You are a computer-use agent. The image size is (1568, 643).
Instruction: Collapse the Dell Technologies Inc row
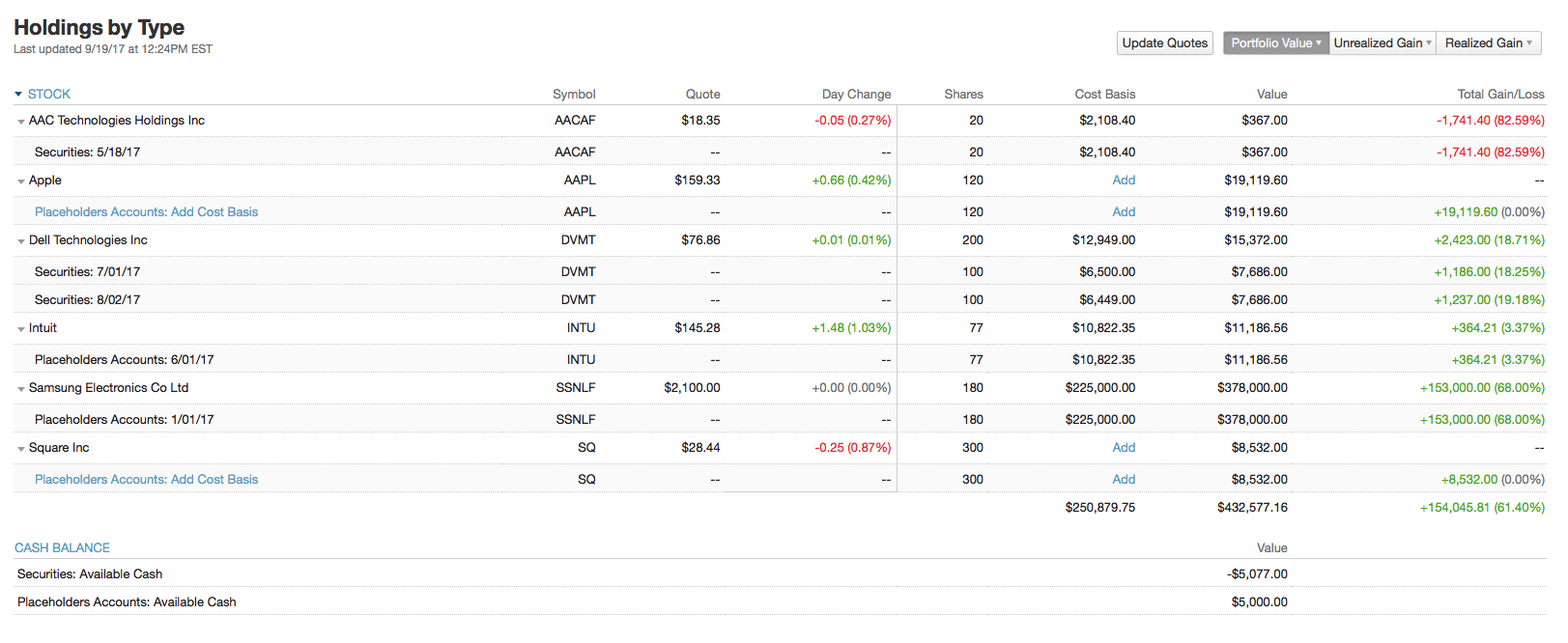(x=21, y=241)
